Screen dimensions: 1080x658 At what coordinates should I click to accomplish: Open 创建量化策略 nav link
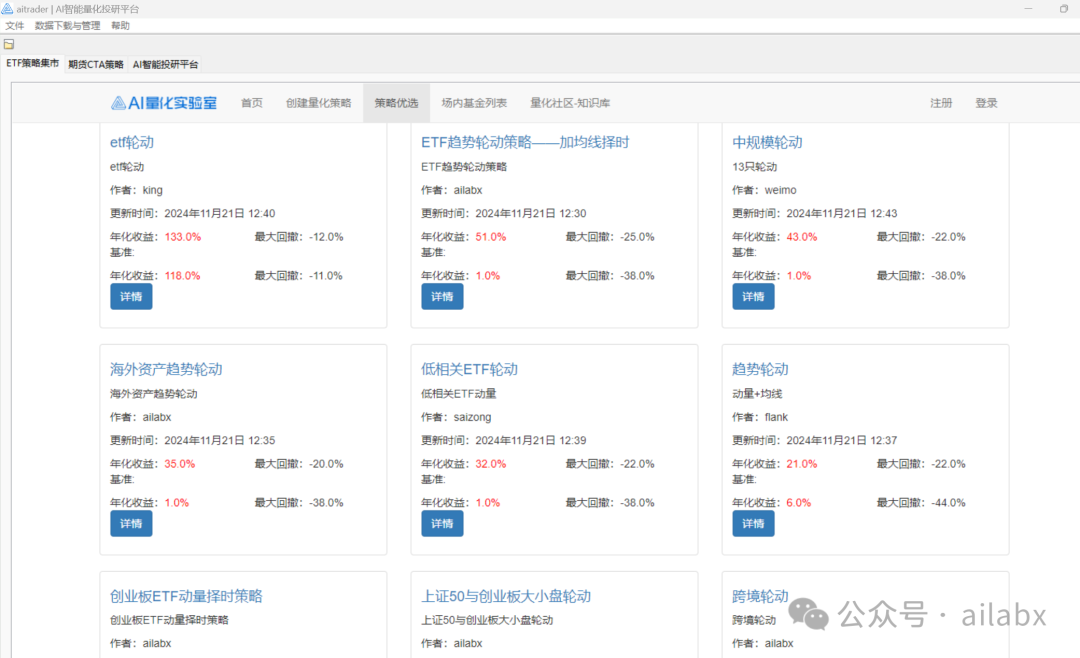[318, 103]
